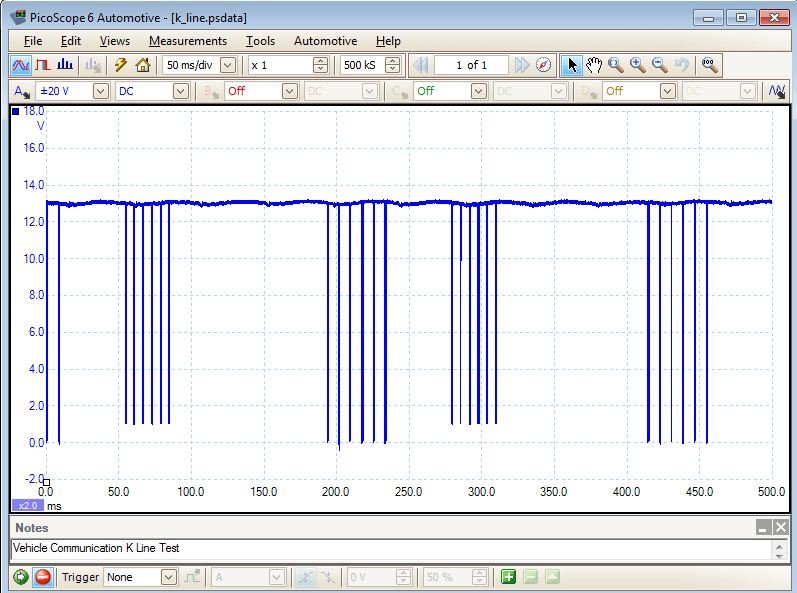Switch to Persistence Mode
Image resolution: width=797 pixels, height=593 pixels.
(x=43, y=66)
